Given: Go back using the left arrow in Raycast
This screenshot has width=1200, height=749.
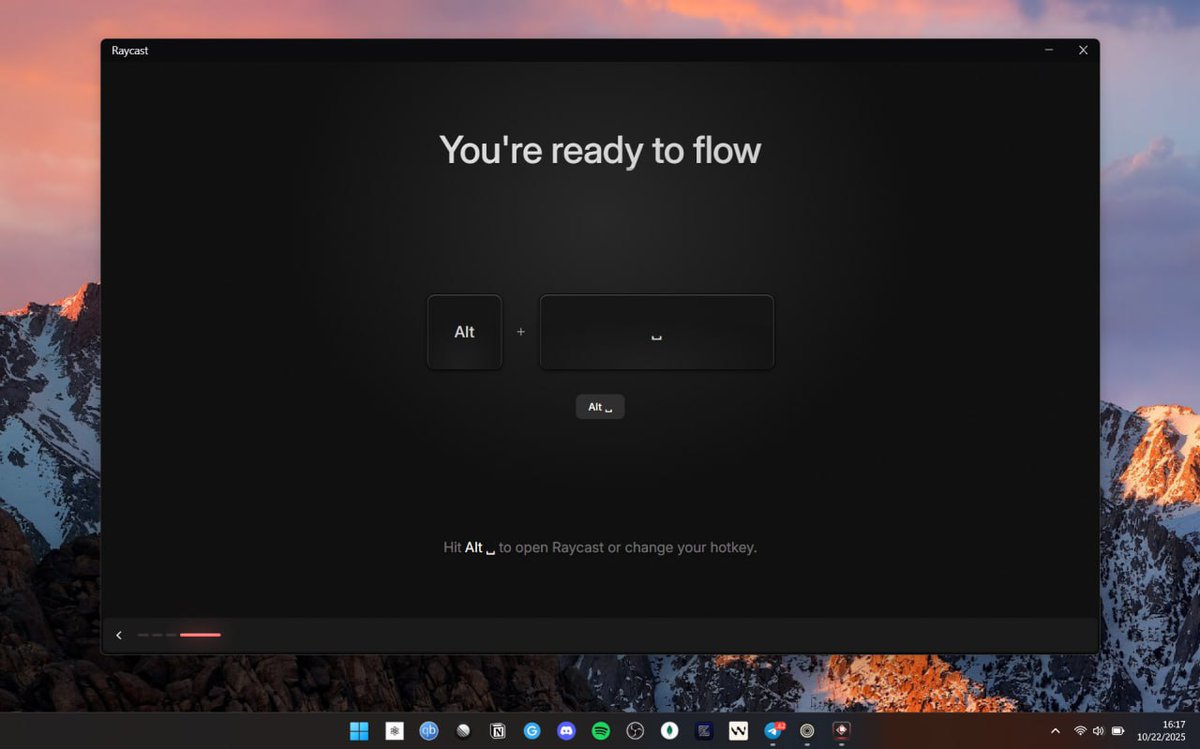Looking at the screenshot, I should point(119,635).
